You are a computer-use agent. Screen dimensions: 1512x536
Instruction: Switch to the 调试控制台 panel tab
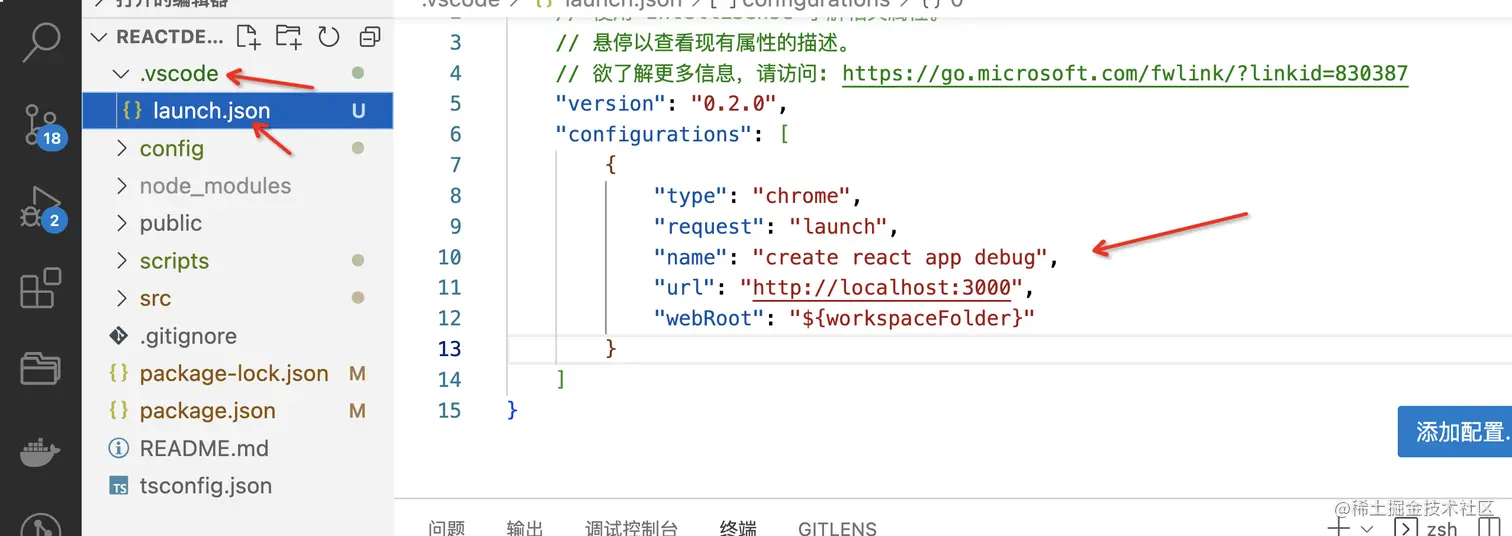(632, 528)
